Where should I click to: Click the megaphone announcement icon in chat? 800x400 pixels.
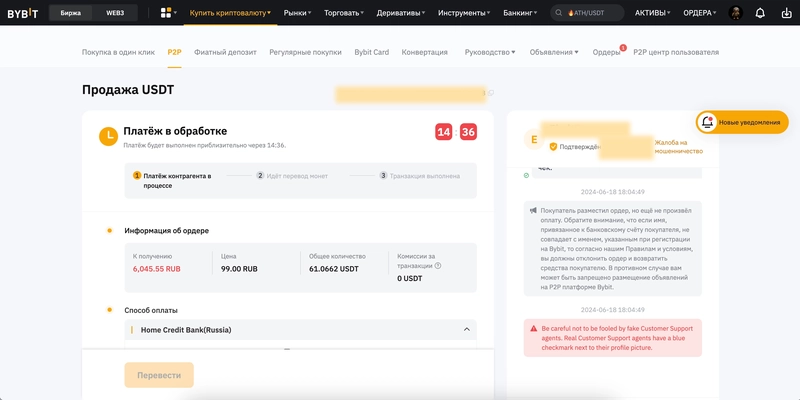(x=533, y=210)
